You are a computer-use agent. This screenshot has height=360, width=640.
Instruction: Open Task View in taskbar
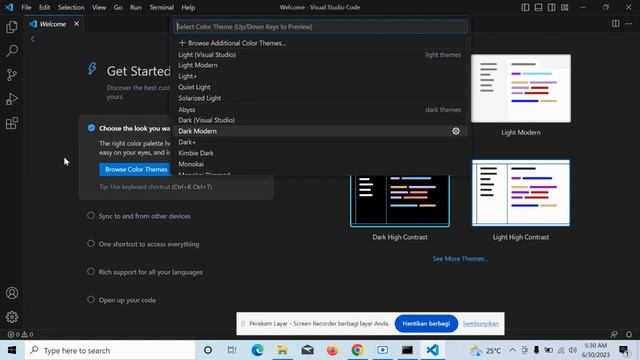232,350
